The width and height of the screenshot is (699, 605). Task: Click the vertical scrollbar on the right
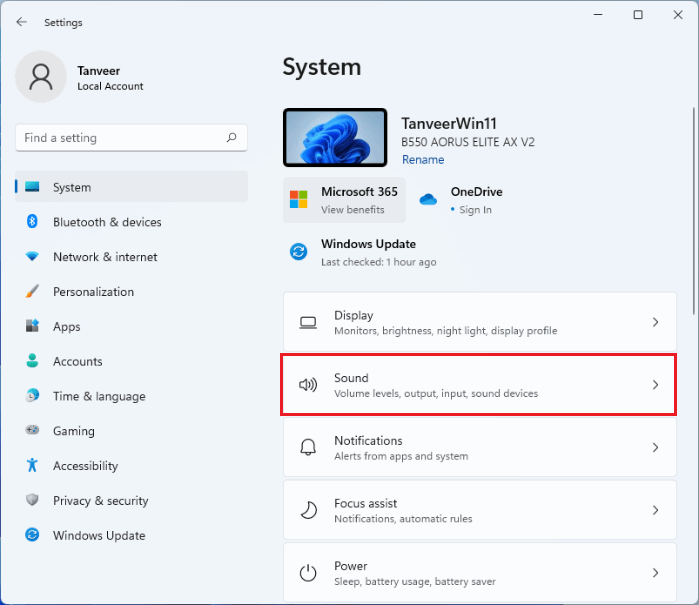click(694, 210)
